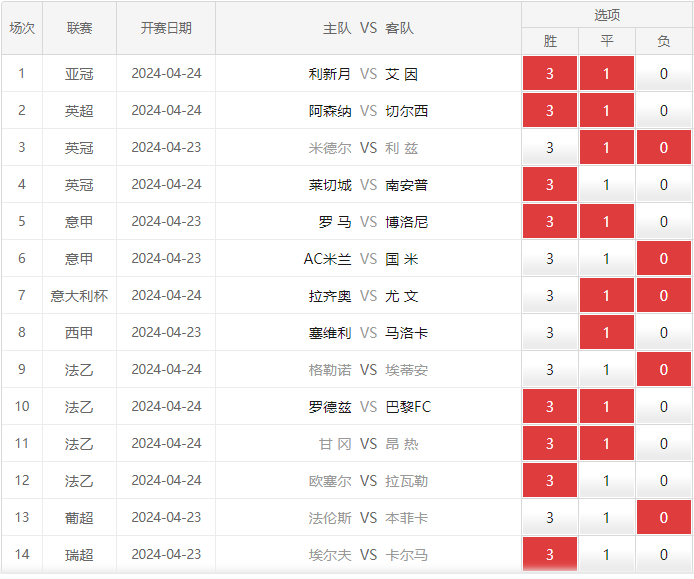The width and height of the screenshot is (694, 579).
Task: Open home team 格勒诺 link
Action: pyautogui.click(x=330, y=370)
